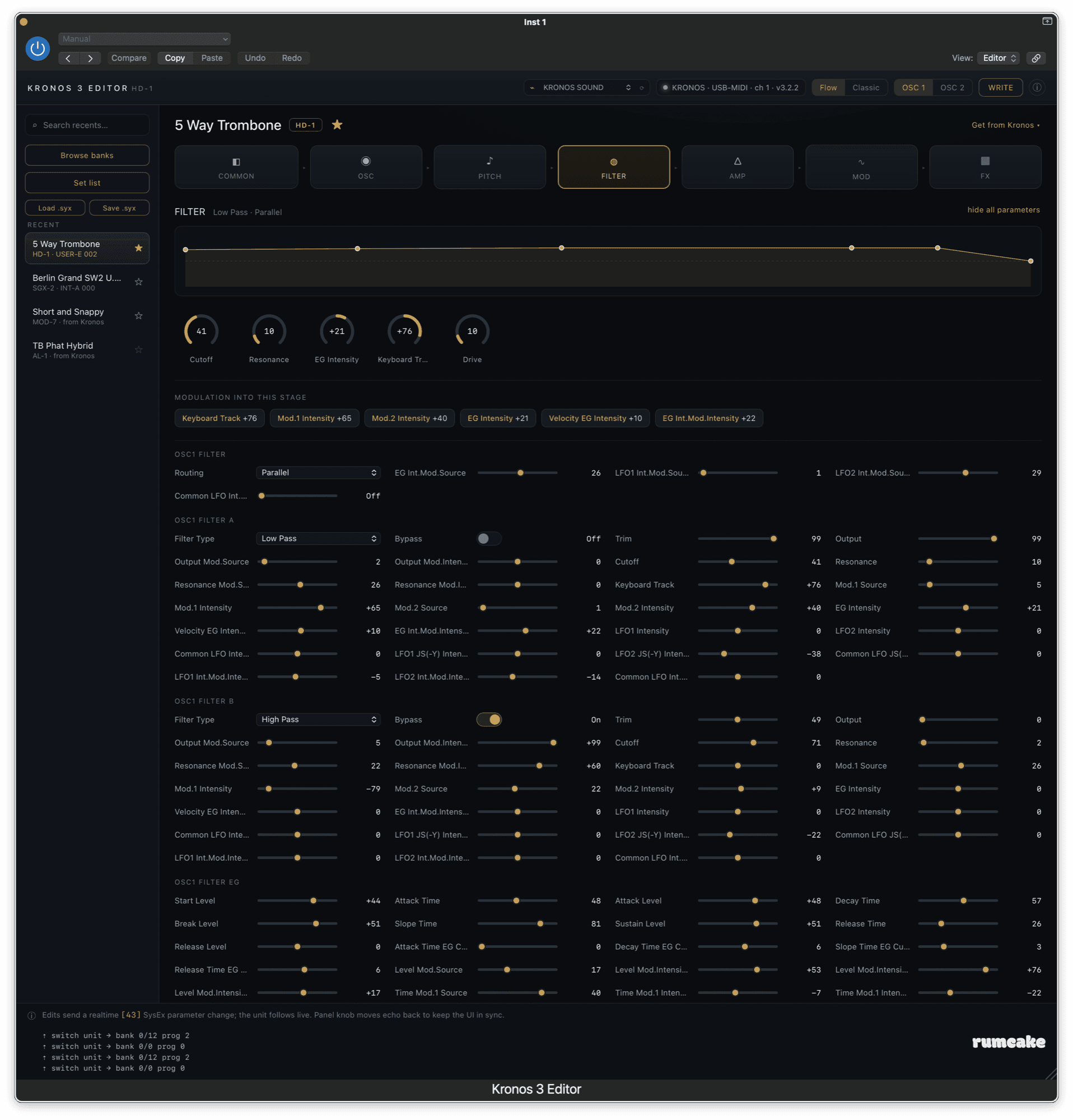Image resolution: width=1073 pixels, height=1120 pixels.
Task: Open the Manual preset dropdown
Action: tap(144, 39)
